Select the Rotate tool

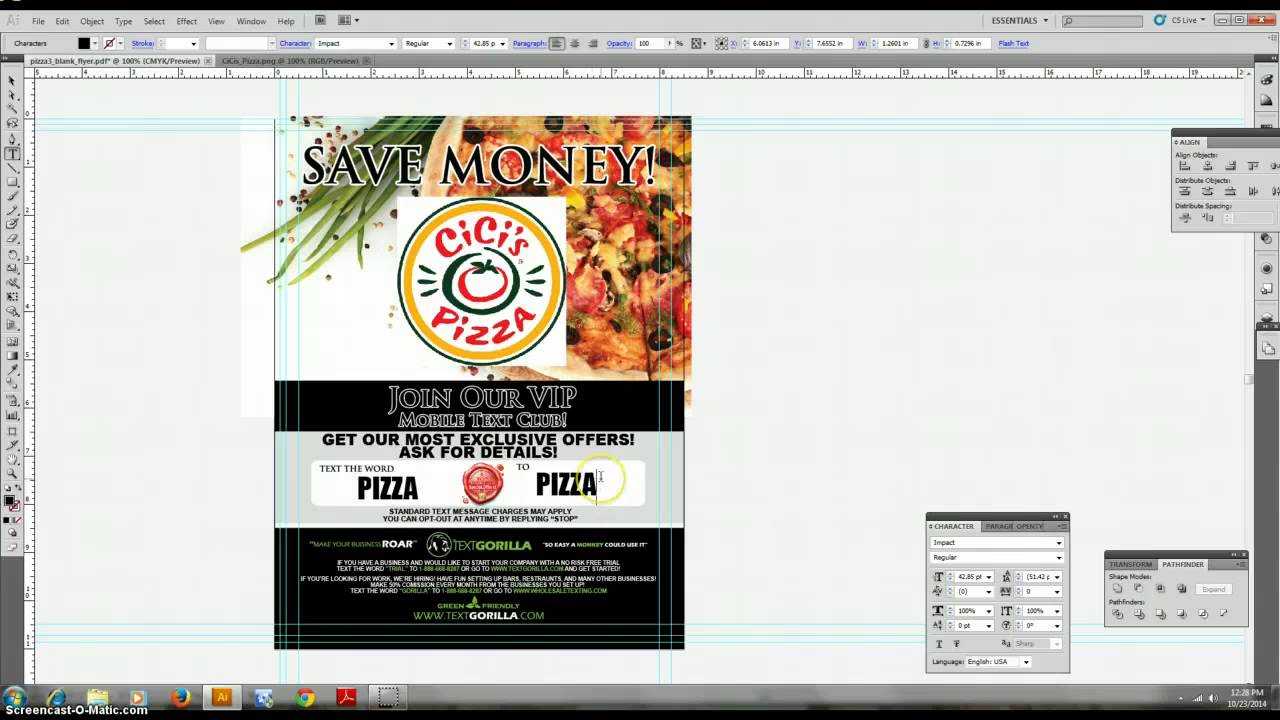tap(12, 255)
